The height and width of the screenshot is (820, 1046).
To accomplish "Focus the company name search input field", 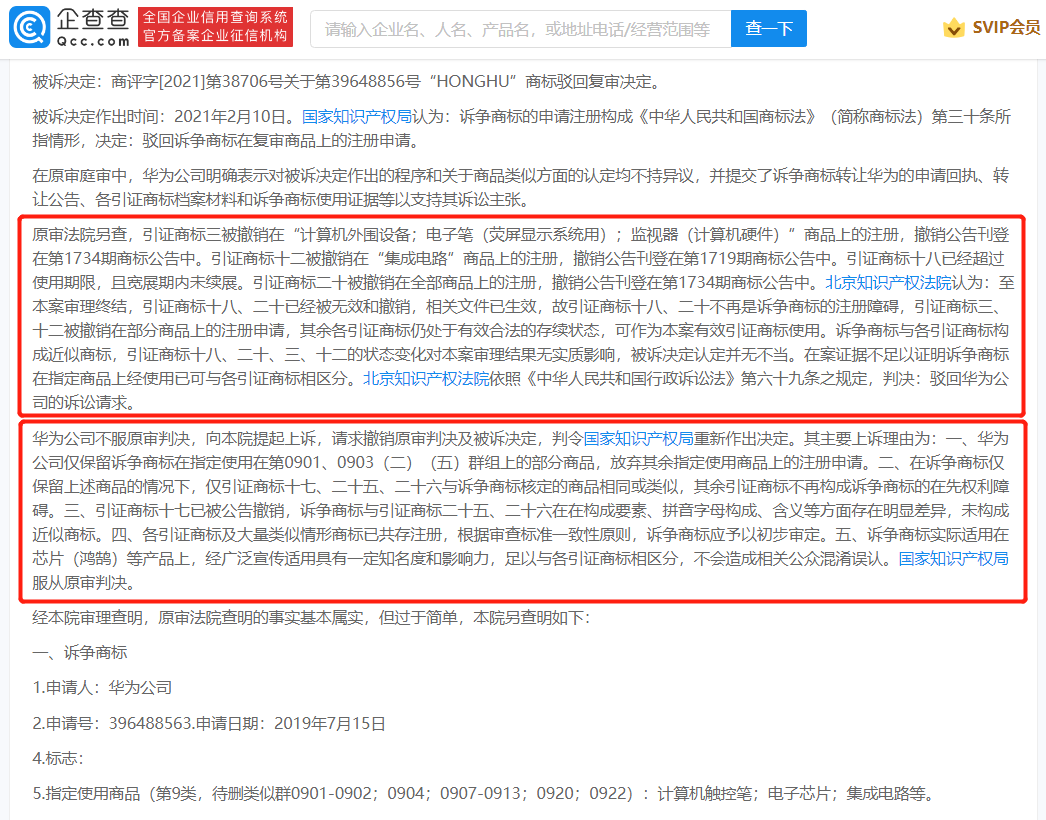I will point(520,29).
